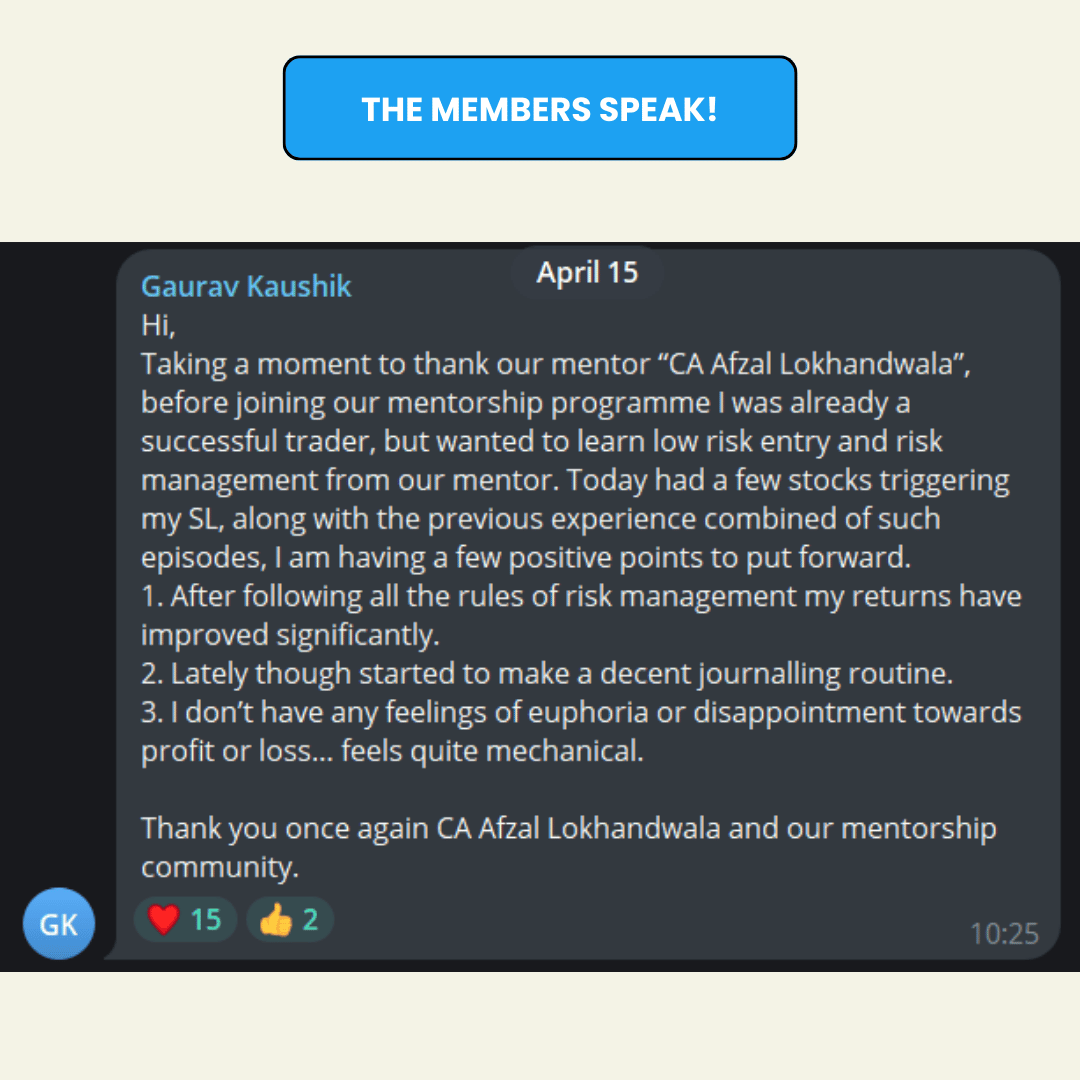Click the "Hi," greeting line
Image resolution: width=1080 pixels, height=1080 pixels.
158,325
